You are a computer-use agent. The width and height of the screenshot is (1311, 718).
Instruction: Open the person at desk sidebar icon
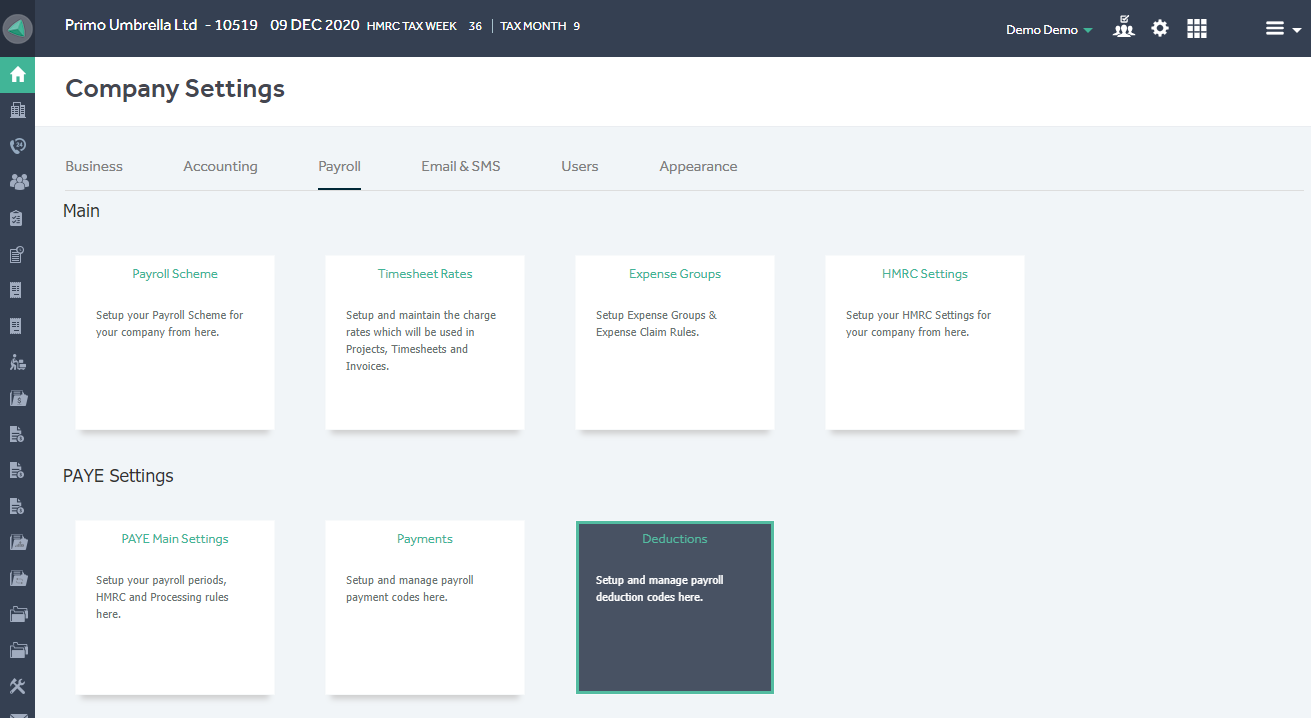click(x=17, y=362)
